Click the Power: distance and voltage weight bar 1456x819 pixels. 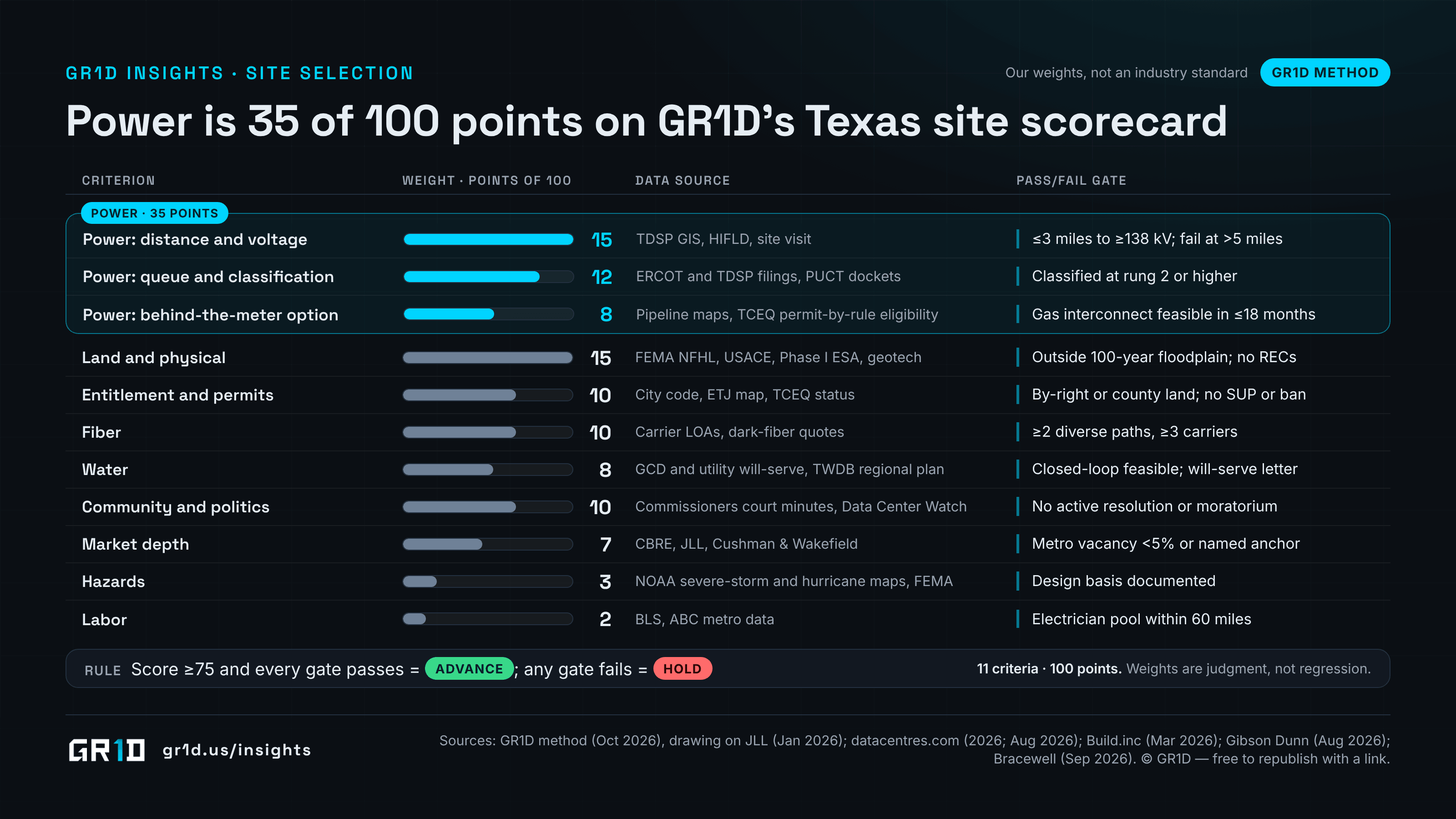coord(488,240)
